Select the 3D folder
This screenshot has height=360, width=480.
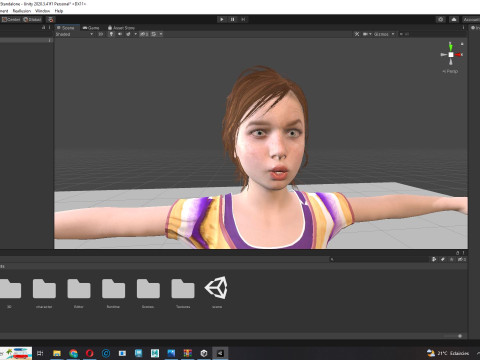pyautogui.click(x=9, y=292)
